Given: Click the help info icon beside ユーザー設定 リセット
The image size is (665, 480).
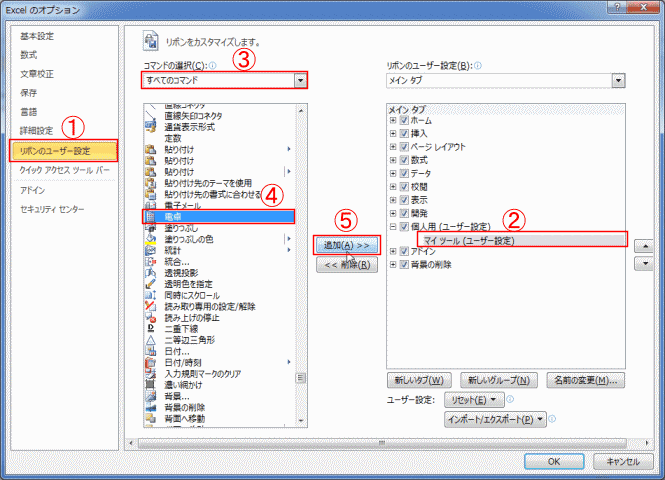Looking at the screenshot, I should (510, 399).
